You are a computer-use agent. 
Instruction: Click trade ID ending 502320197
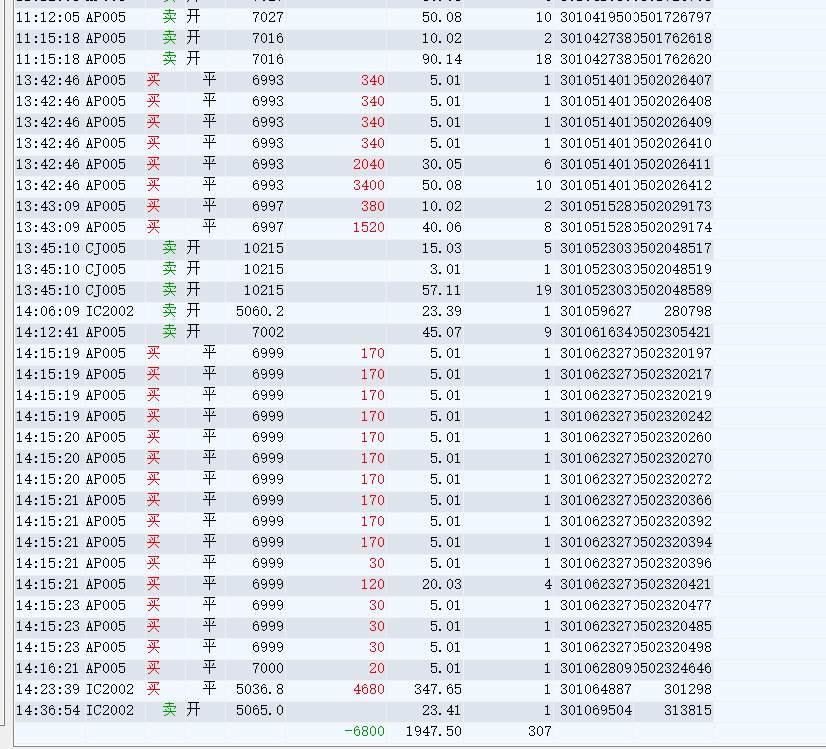(x=673, y=353)
